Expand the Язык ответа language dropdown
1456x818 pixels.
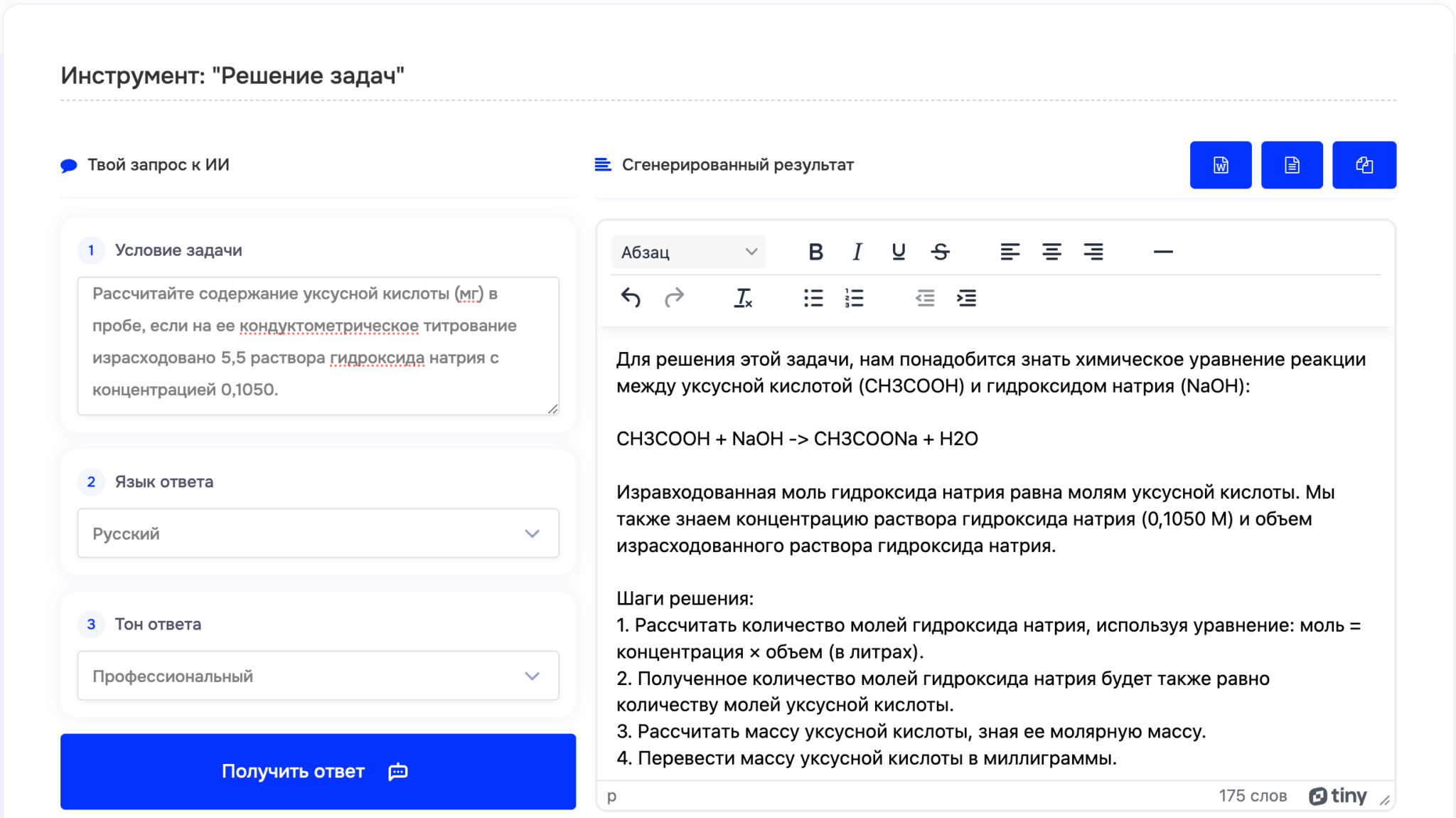(x=318, y=533)
